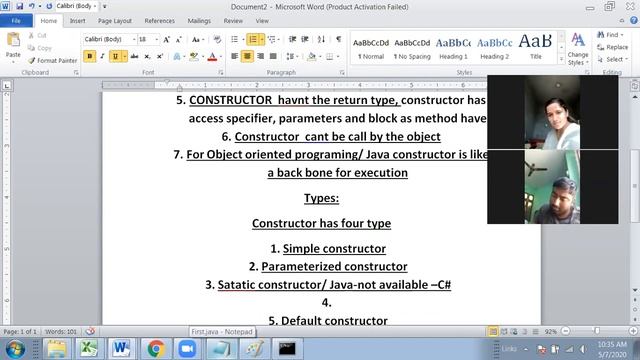Toggle numbered list formatting
This screenshot has width=640, height=360.
[253, 39]
